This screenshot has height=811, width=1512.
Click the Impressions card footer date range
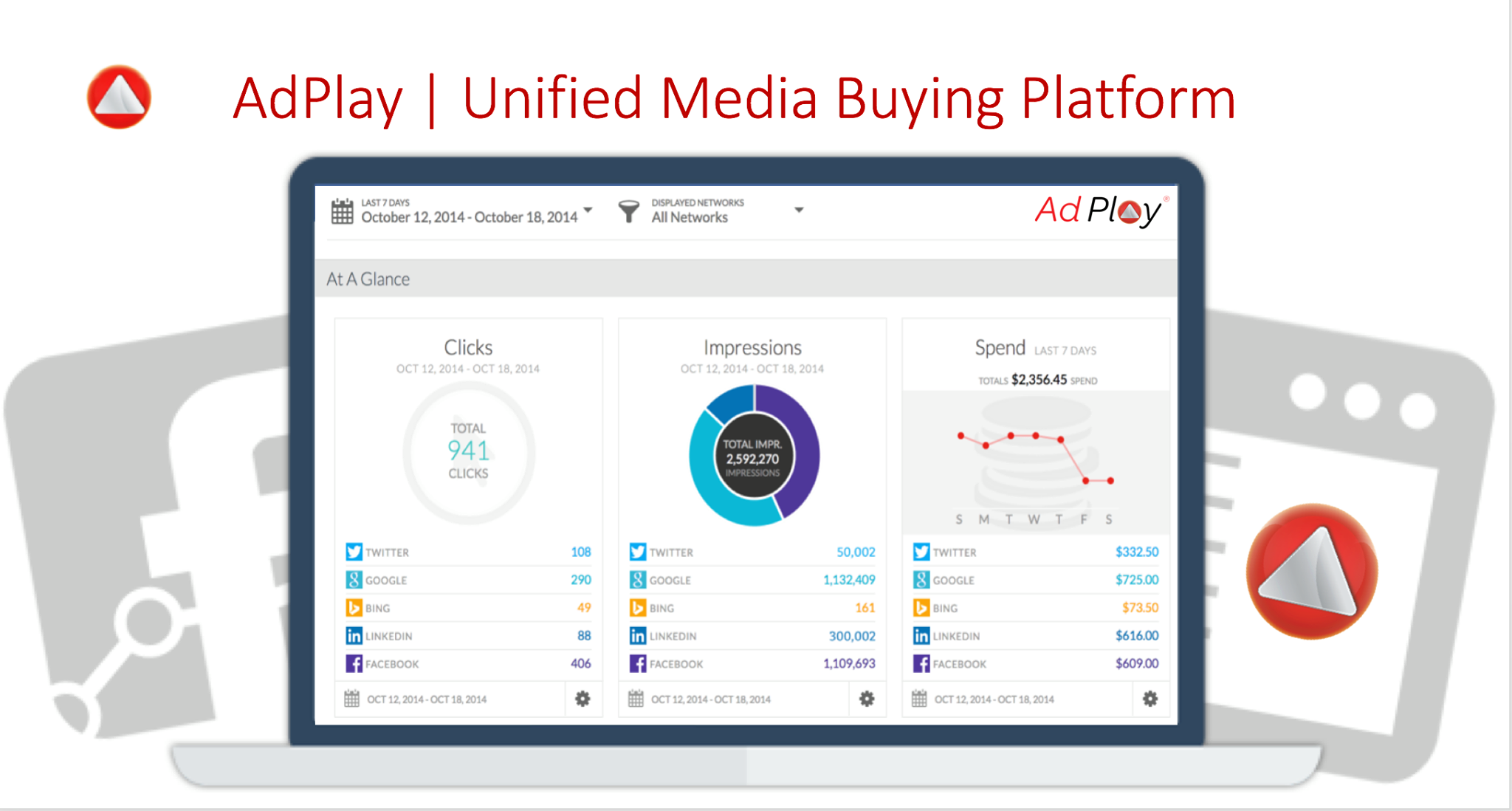pos(711,699)
